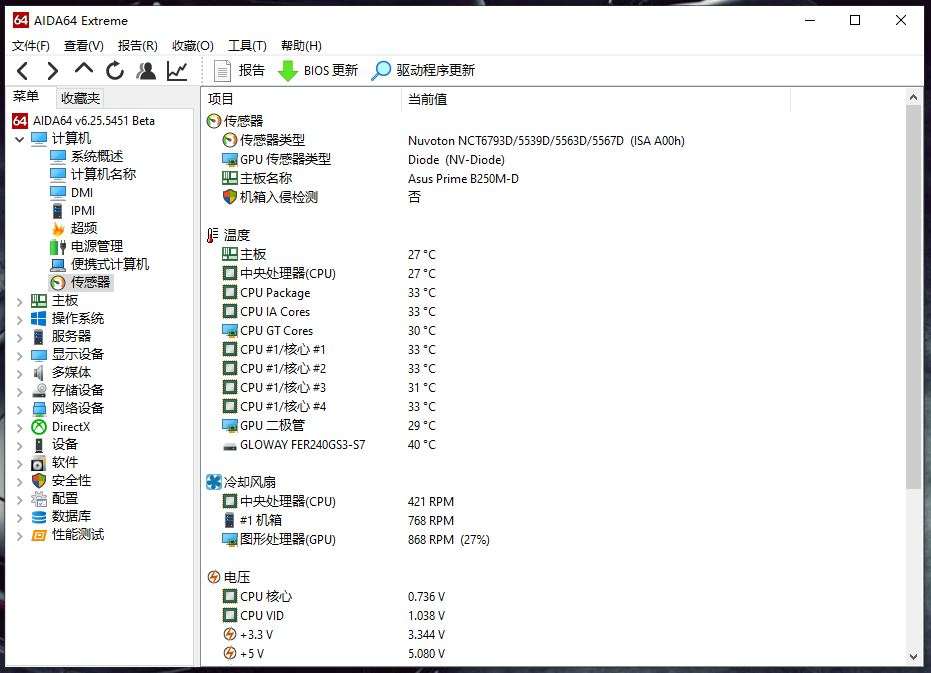
Task: Expand the 存储设备 tree node
Action: tap(20, 391)
